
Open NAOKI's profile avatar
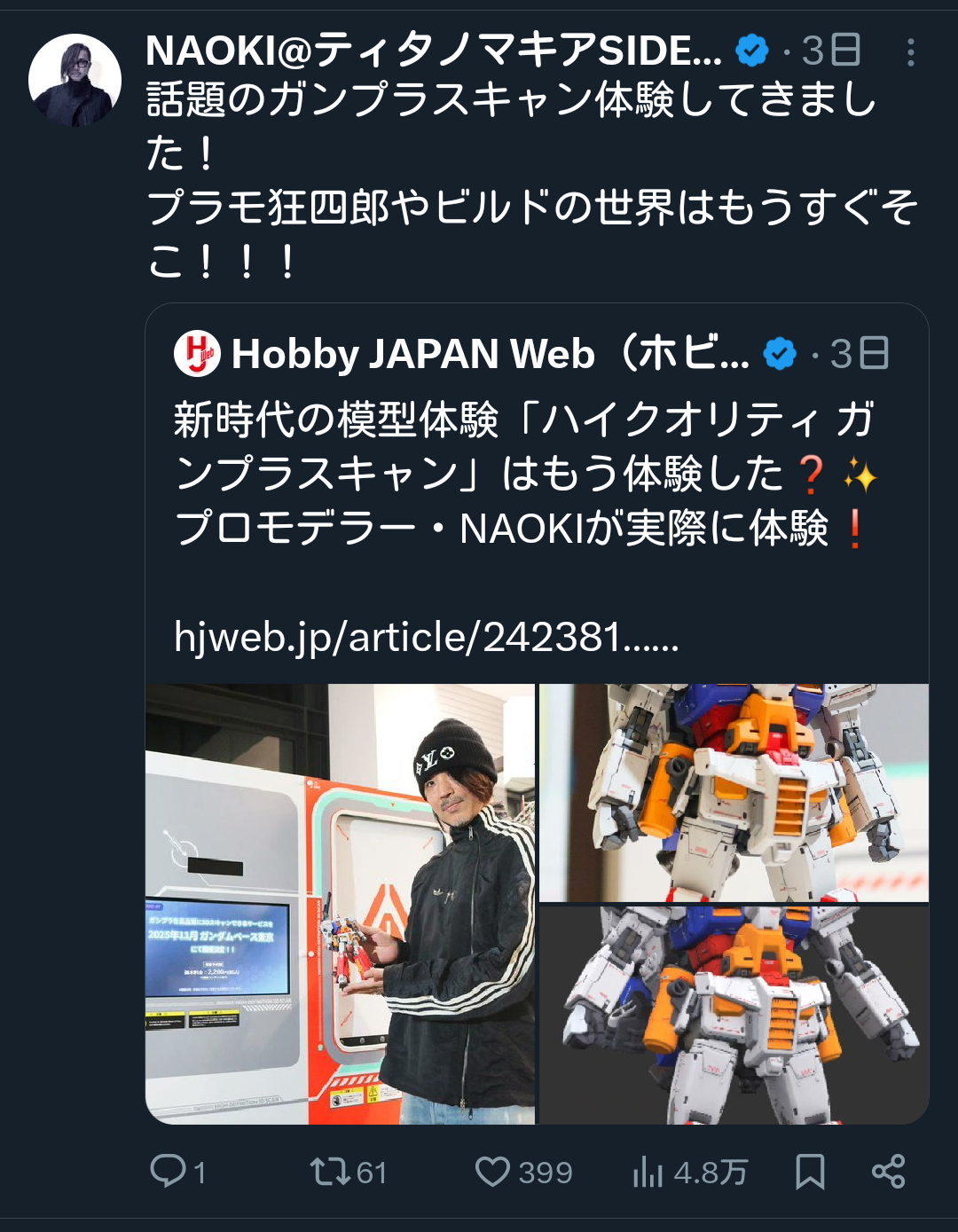tap(75, 80)
